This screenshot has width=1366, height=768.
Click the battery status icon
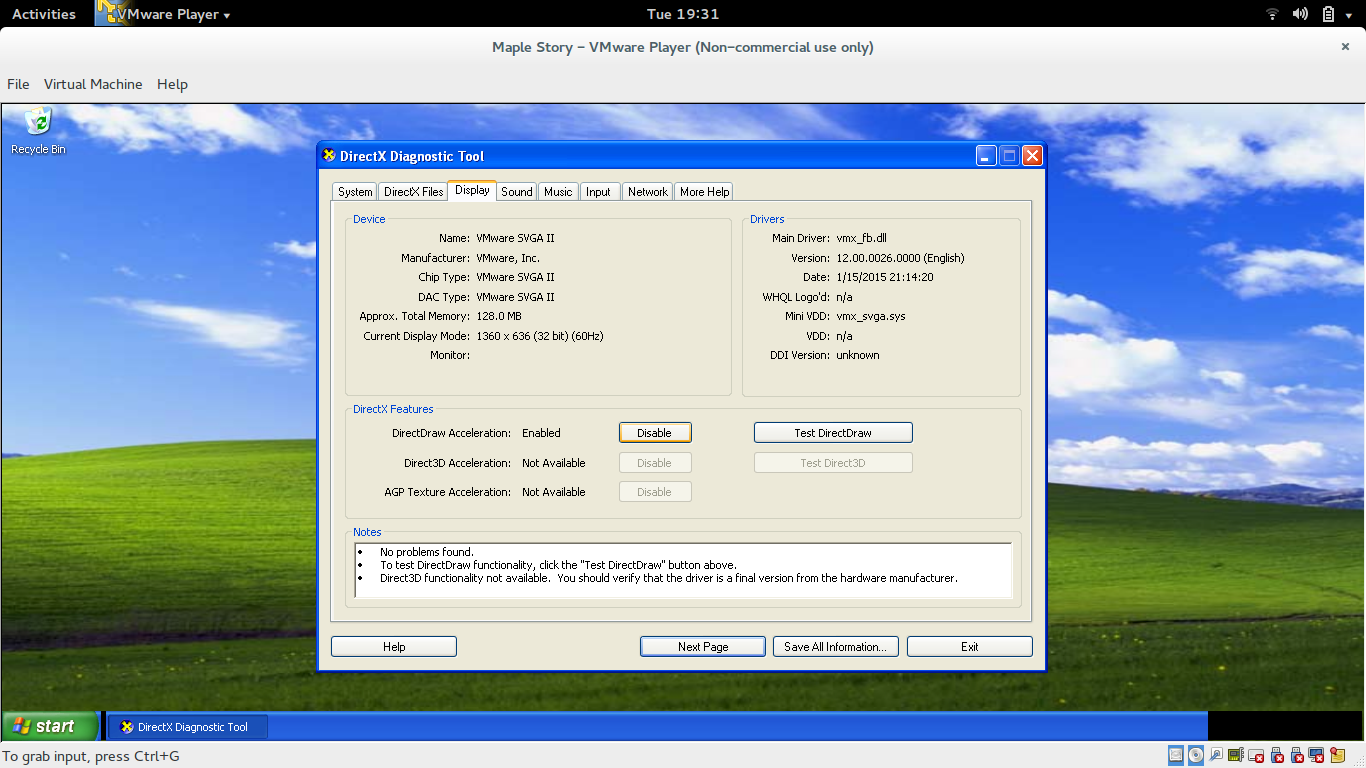coord(1328,14)
